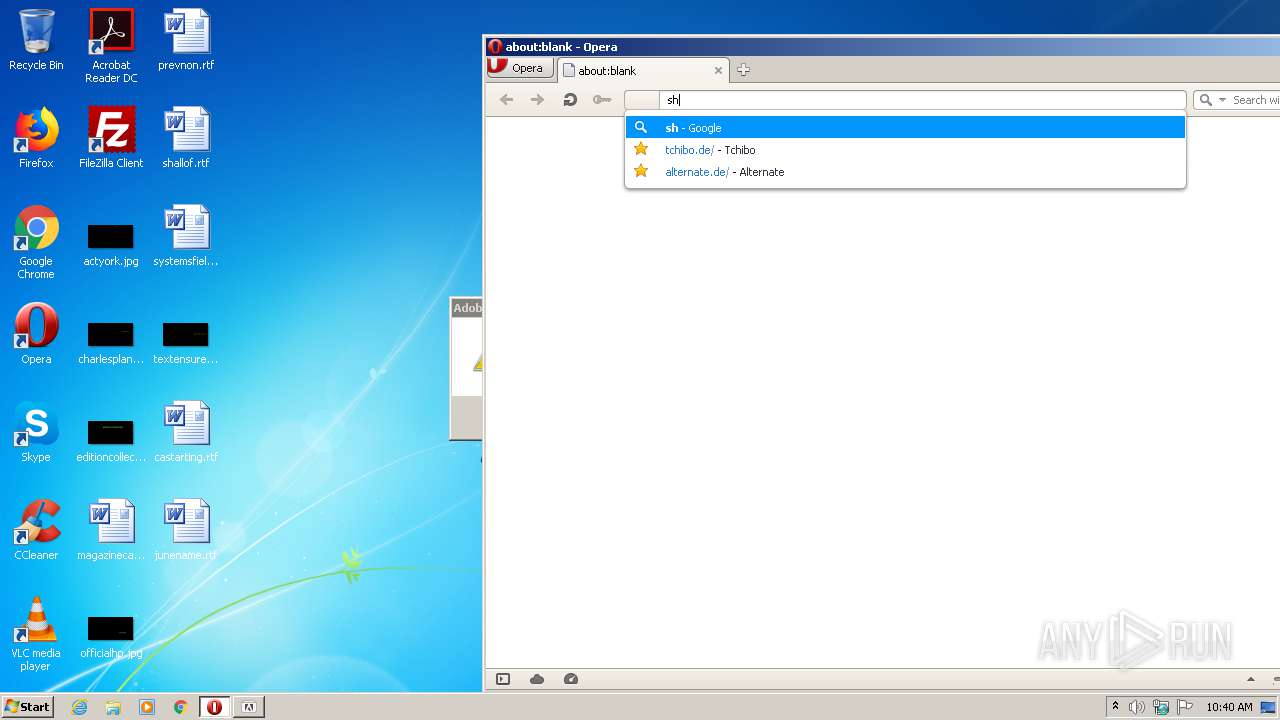Open Chrome from the taskbar
The height and width of the screenshot is (720, 1280).
pyautogui.click(x=180, y=707)
